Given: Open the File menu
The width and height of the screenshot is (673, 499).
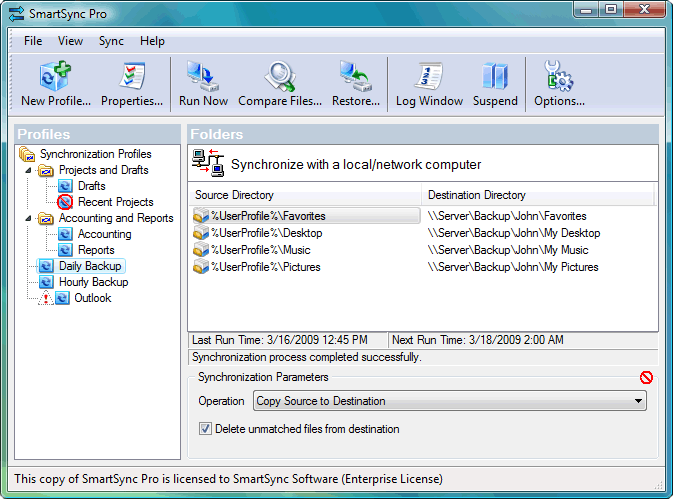Looking at the screenshot, I should (x=33, y=41).
